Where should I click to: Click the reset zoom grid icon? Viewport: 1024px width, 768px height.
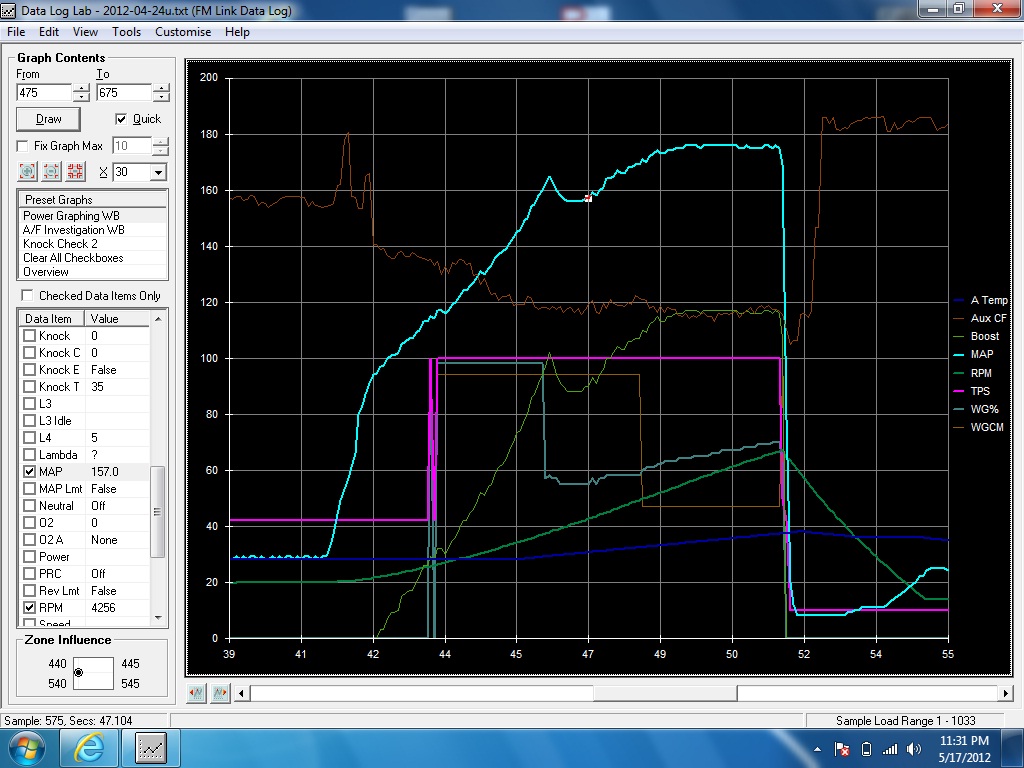coord(75,172)
